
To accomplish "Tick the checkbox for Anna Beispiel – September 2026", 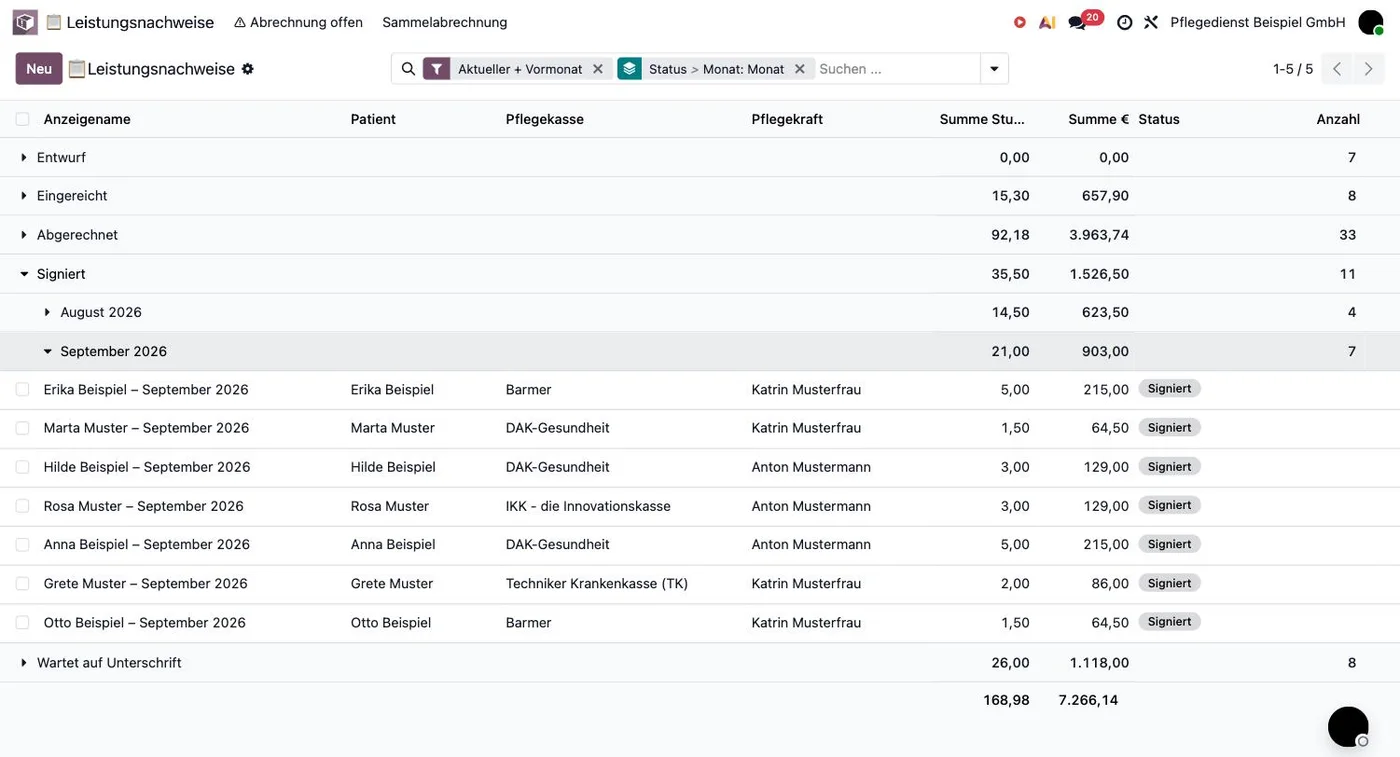I will [22, 545].
